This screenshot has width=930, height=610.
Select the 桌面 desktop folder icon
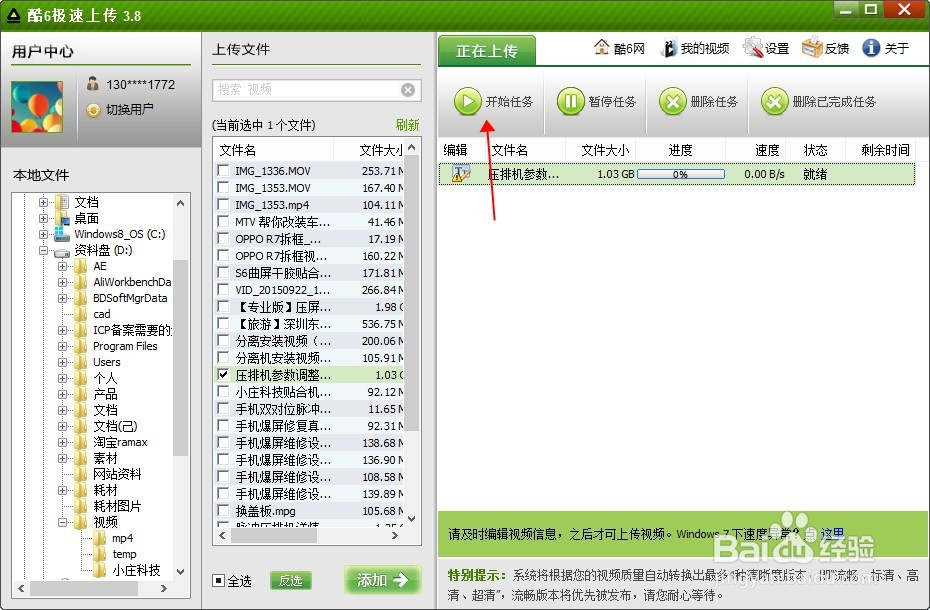(62, 218)
